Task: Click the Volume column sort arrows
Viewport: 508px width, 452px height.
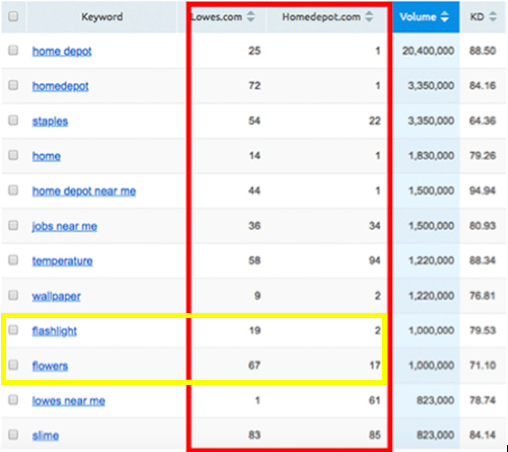Action: (445, 16)
